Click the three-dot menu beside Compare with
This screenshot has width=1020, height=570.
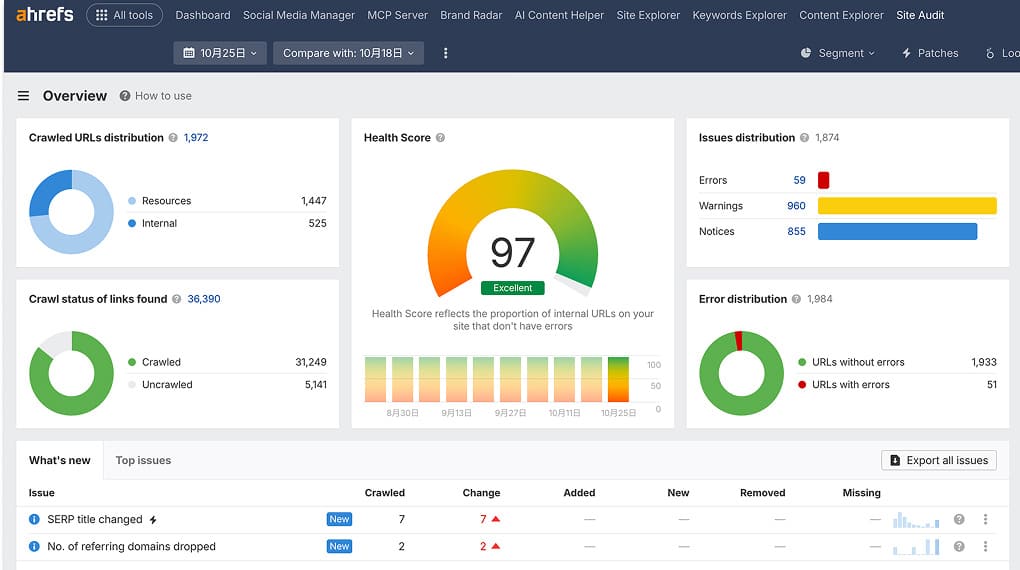[x=445, y=53]
